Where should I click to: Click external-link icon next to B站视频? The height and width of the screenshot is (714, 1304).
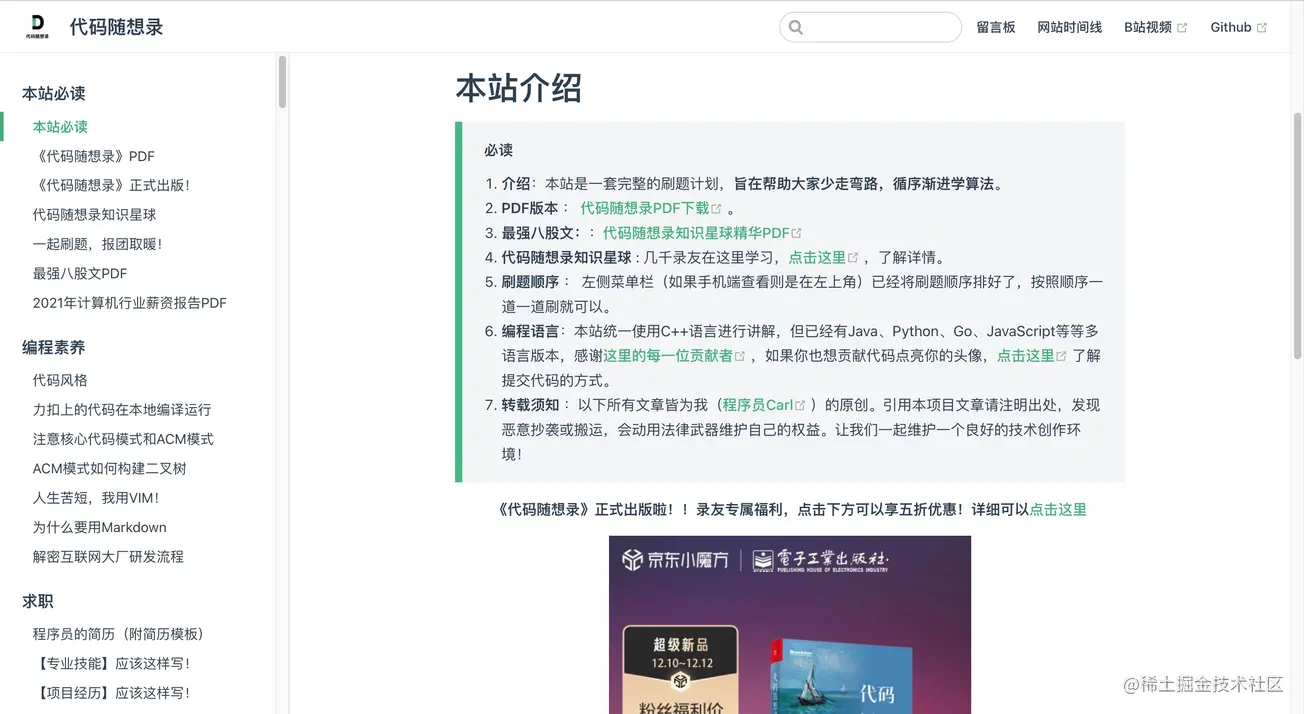point(1182,28)
